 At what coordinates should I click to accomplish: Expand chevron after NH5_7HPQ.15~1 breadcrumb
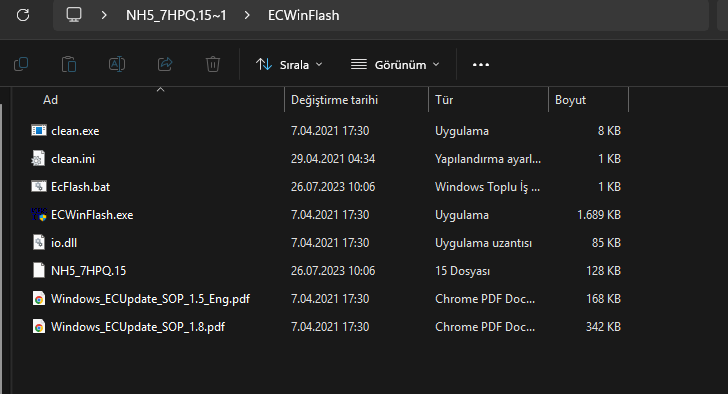pyautogui.click(x=247, y=15)
